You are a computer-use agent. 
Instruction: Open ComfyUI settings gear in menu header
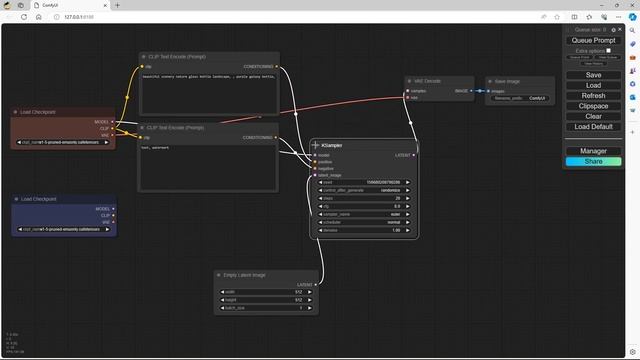613,30
